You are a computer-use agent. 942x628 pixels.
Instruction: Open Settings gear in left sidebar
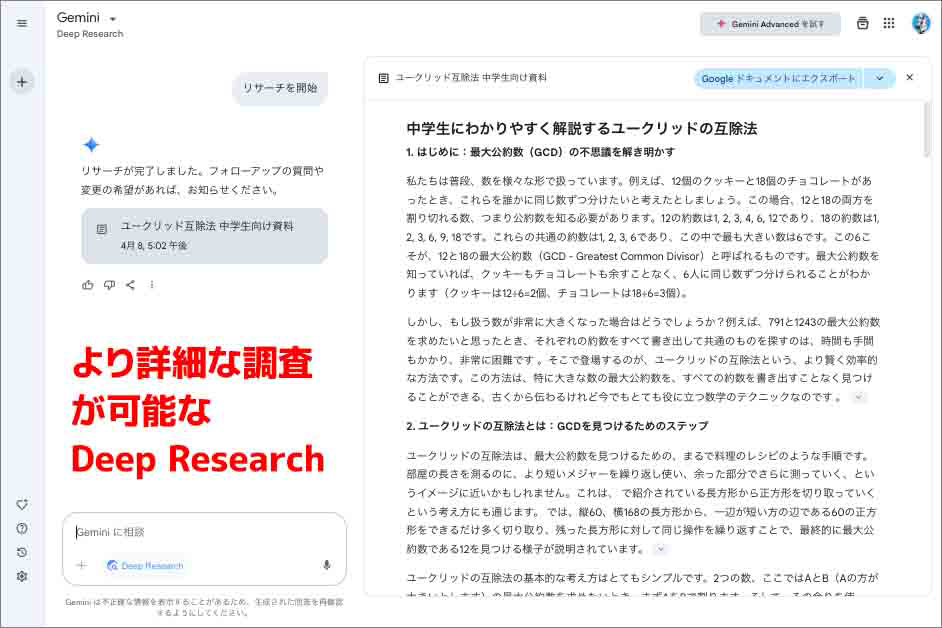pos(22,576)
